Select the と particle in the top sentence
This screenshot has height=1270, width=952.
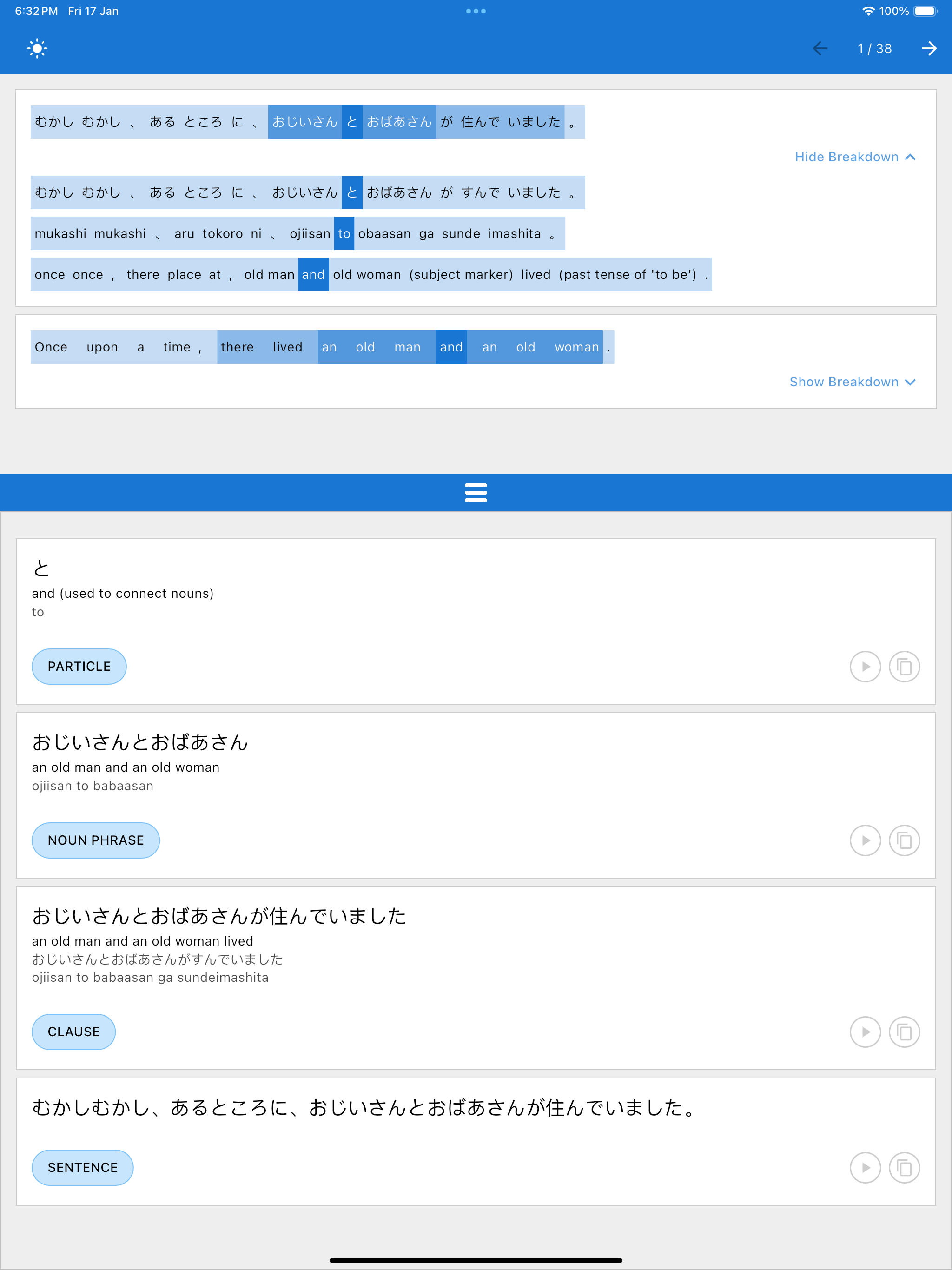352,122
